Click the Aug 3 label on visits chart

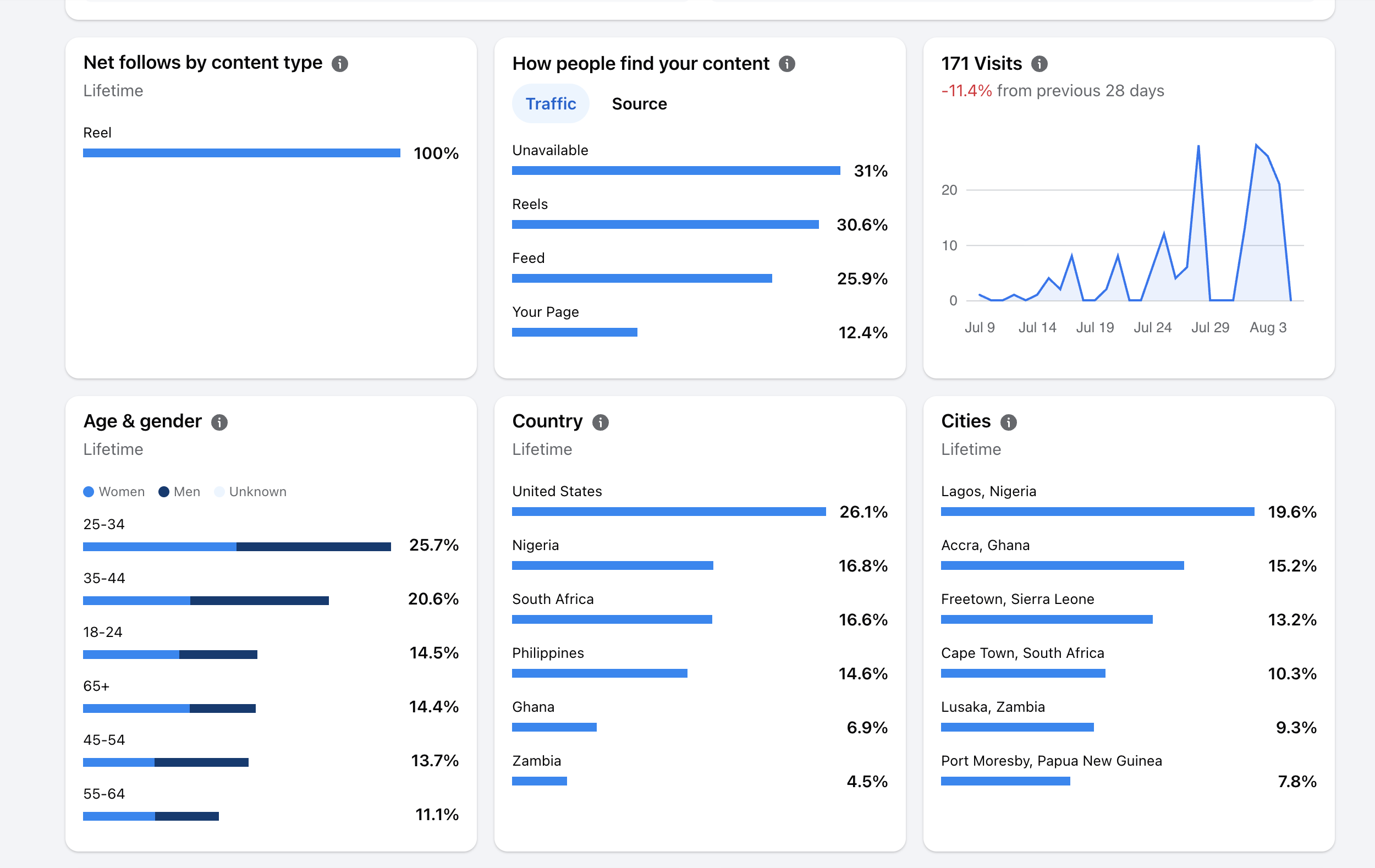click(1268, 327)
